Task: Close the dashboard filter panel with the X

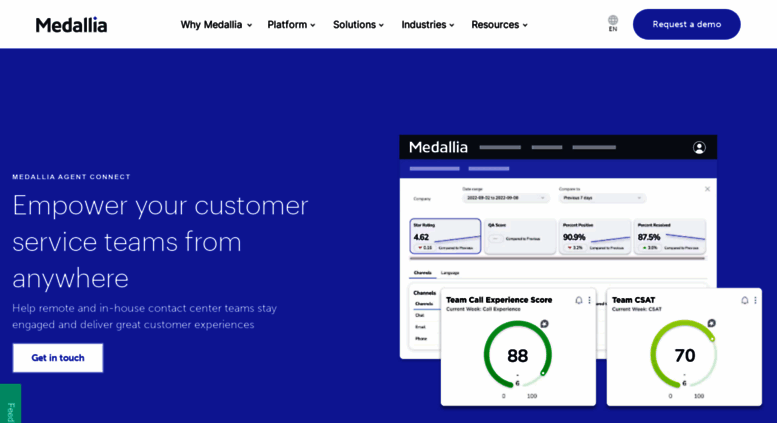Action: click(707, 189)
